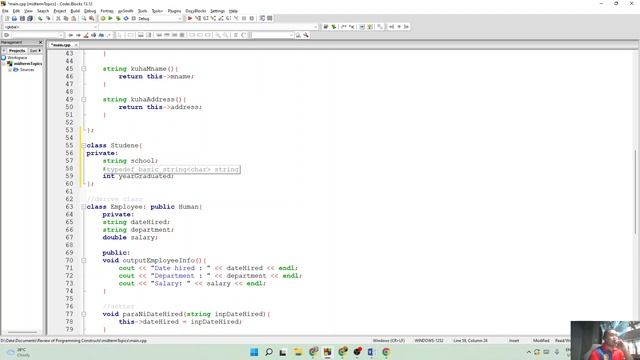Switch to the Projects management tab
This screenshot has width=640, height=360.
[x=17, y=51]
